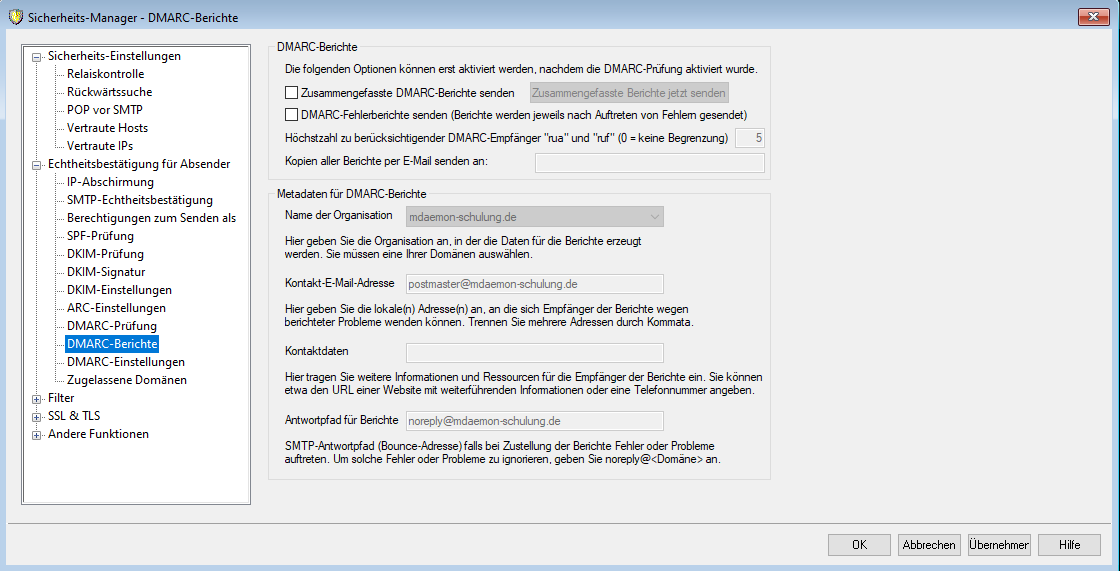Enable Zusammengefasste DMARC-Berichte senden checkbox

pyautogui.click(x=292, y=93)
